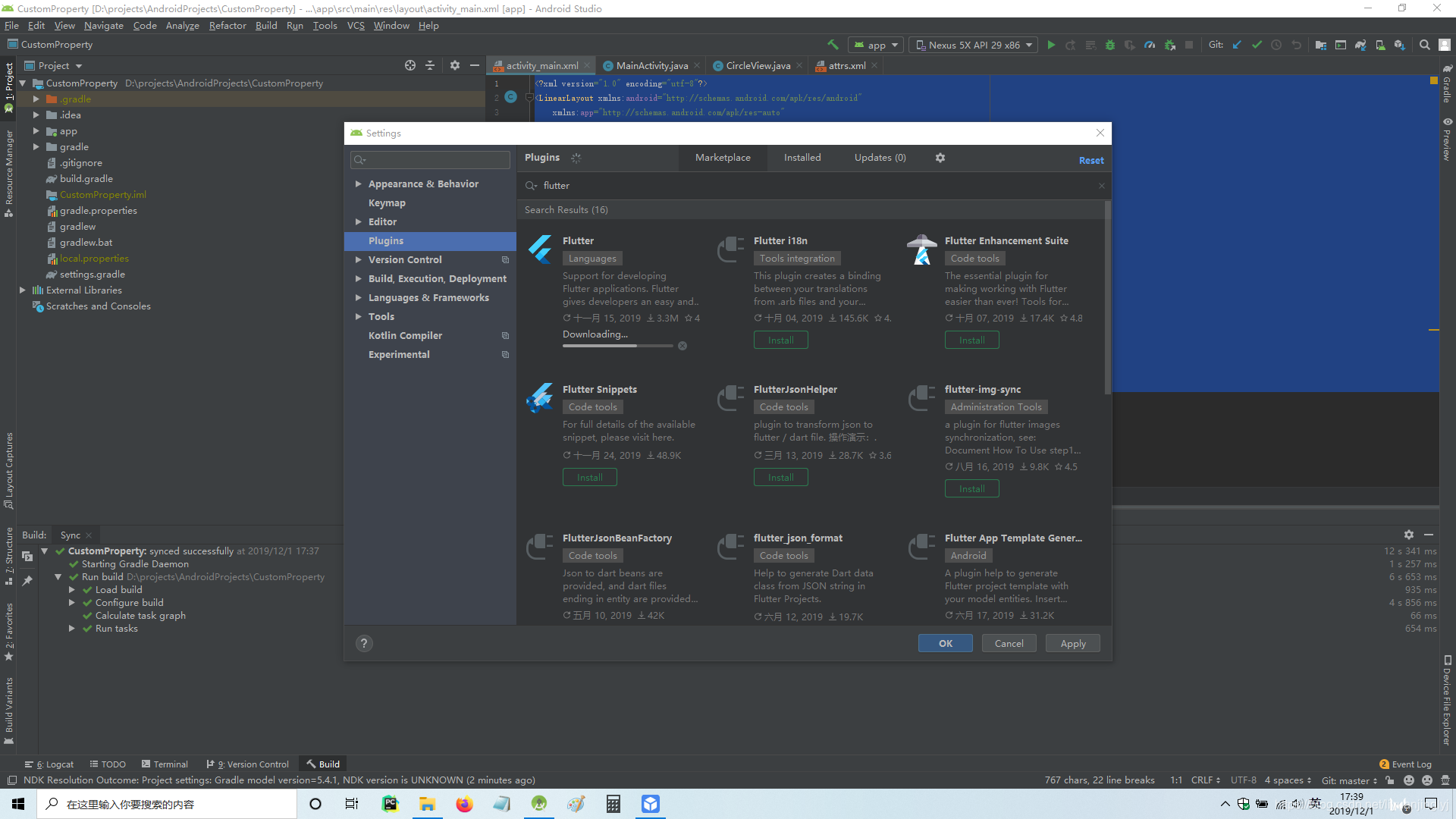Open Firefox from the taskbar
1456x819 pixels.
pyautogui.click(x=464, y=804)
